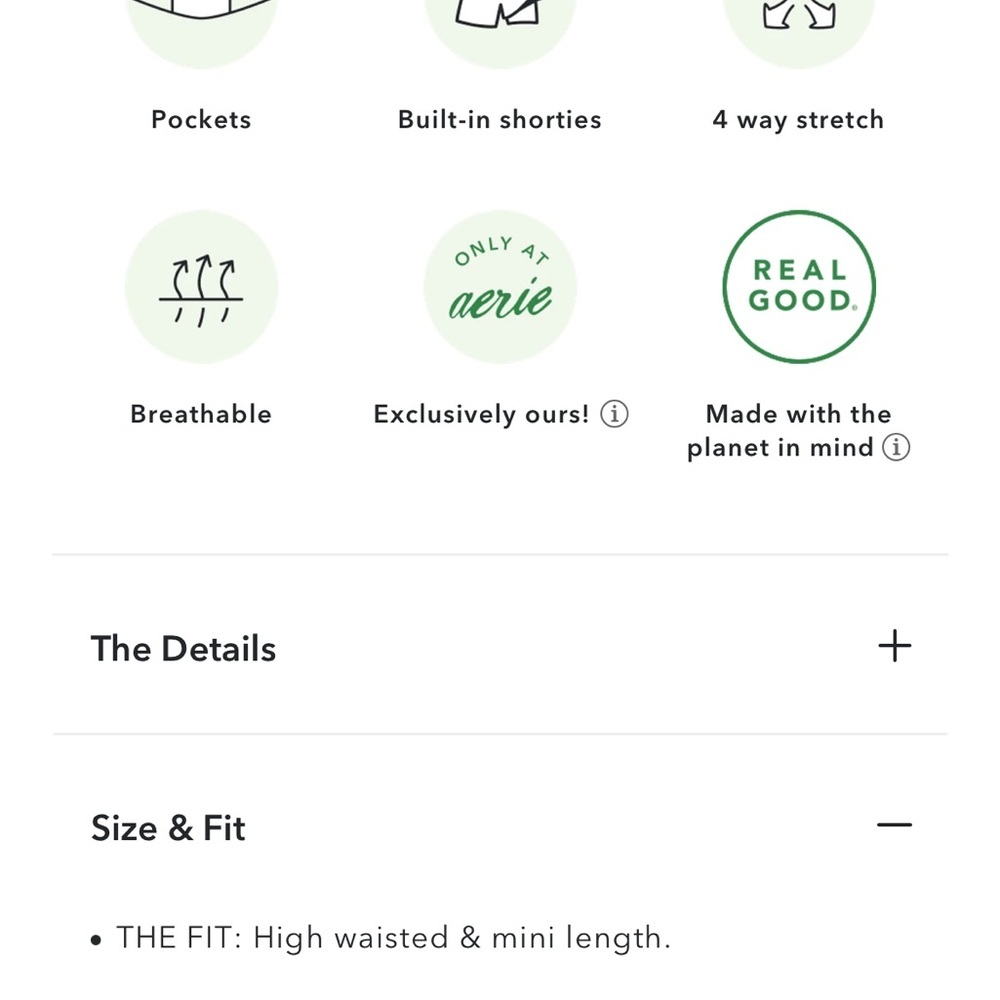Screen dimensions: 1000x1000
Task: Tap the Real Good circle badge
Action: pyautogui.click(x=799, y=287)
